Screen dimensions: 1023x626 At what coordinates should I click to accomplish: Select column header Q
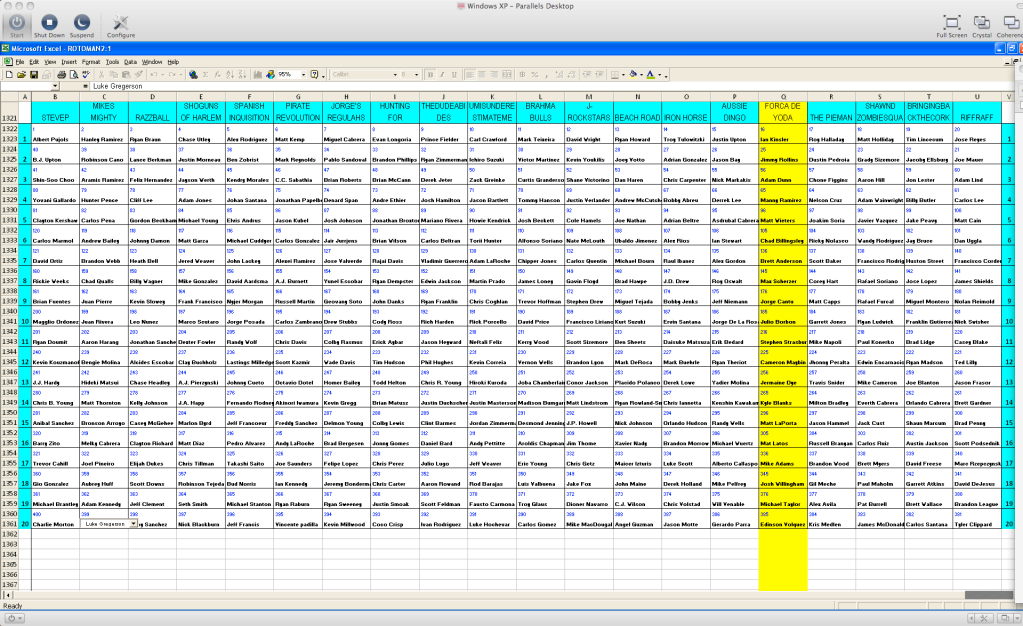coord(783,97)
